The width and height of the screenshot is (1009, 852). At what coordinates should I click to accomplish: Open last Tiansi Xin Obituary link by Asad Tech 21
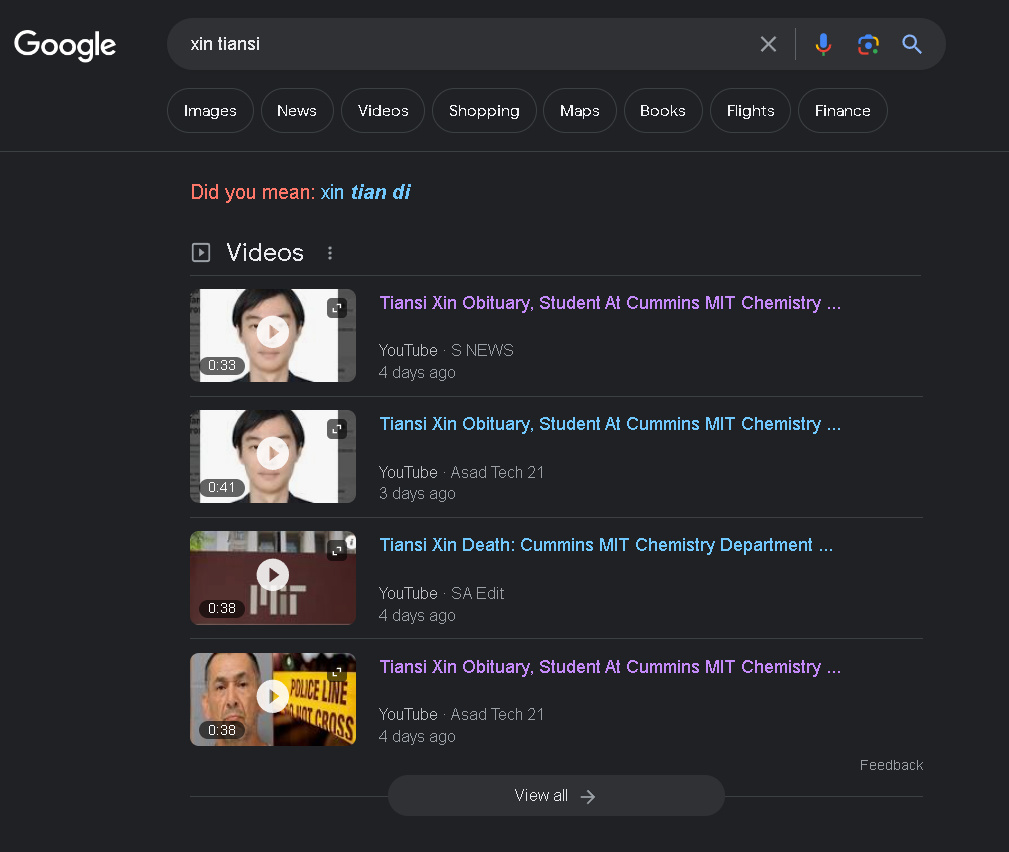click(610, 667)
